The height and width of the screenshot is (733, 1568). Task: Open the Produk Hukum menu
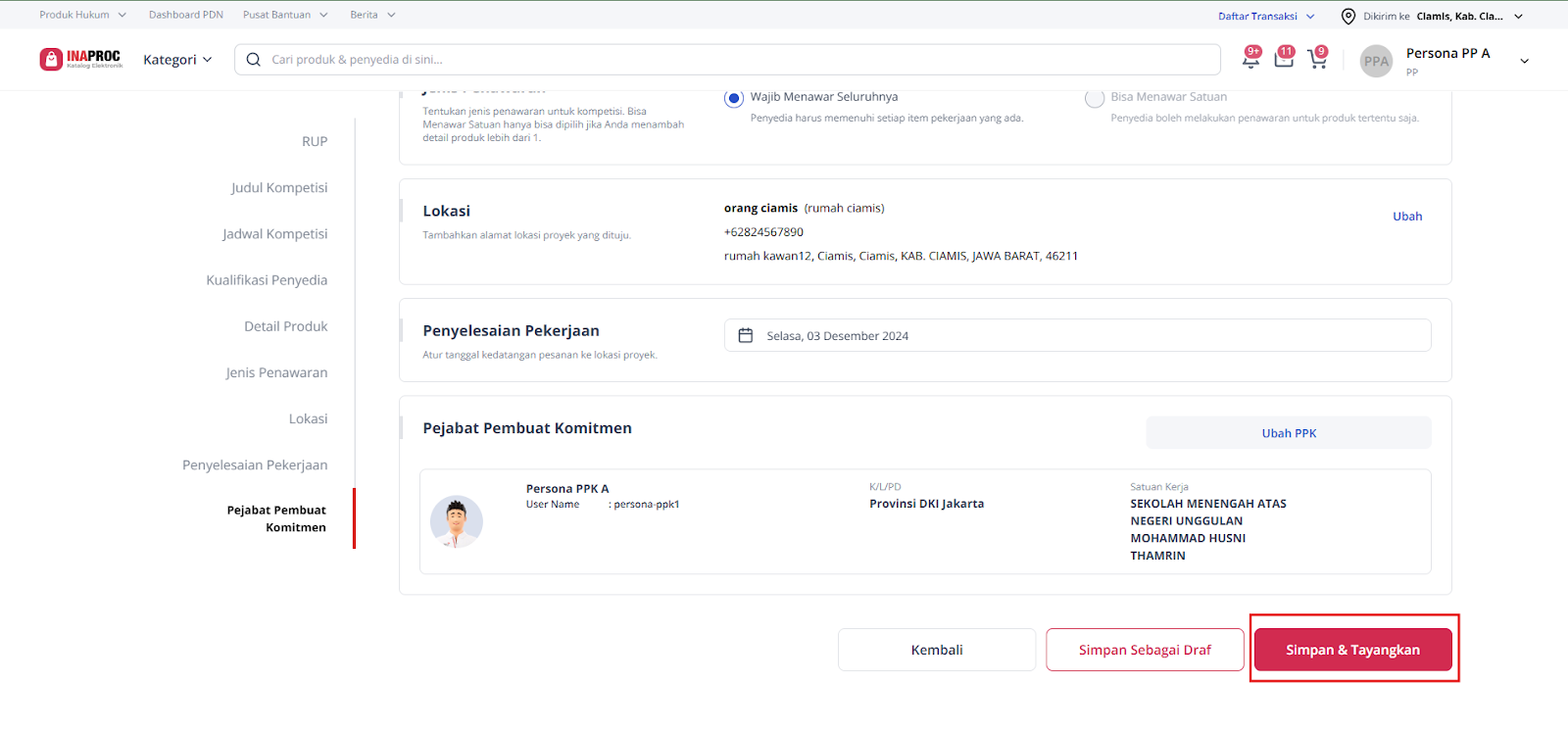tap(82, 15)
